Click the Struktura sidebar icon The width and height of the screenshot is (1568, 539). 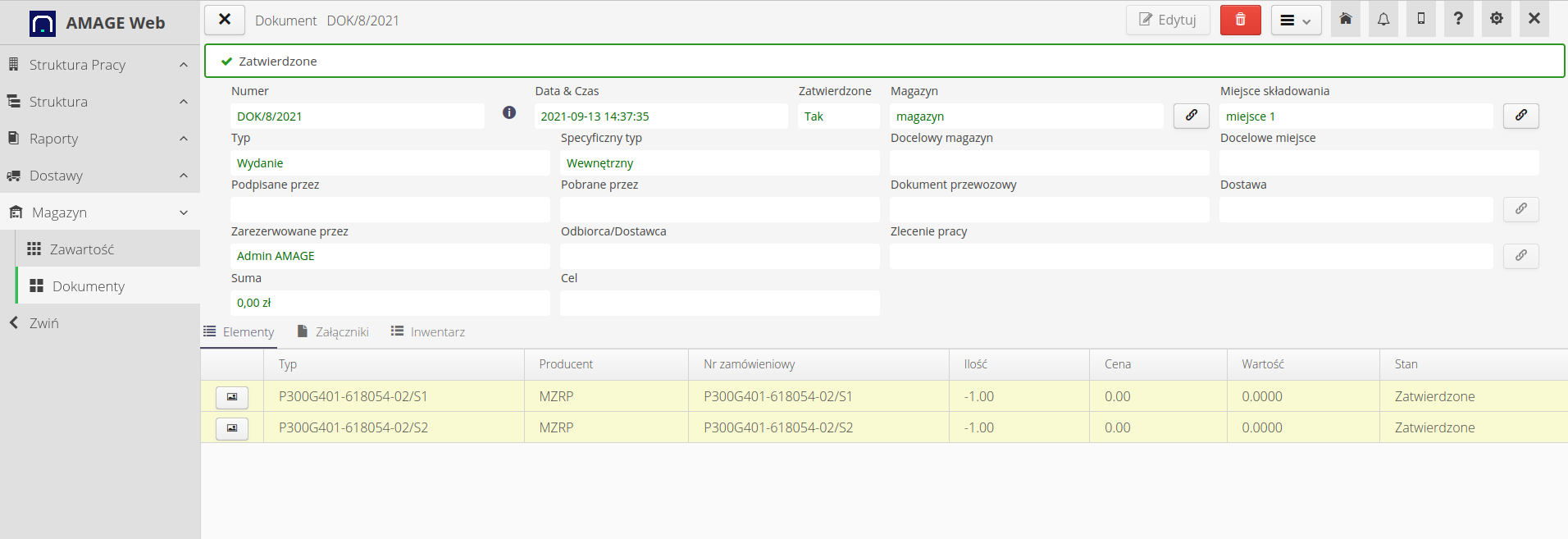14,101
